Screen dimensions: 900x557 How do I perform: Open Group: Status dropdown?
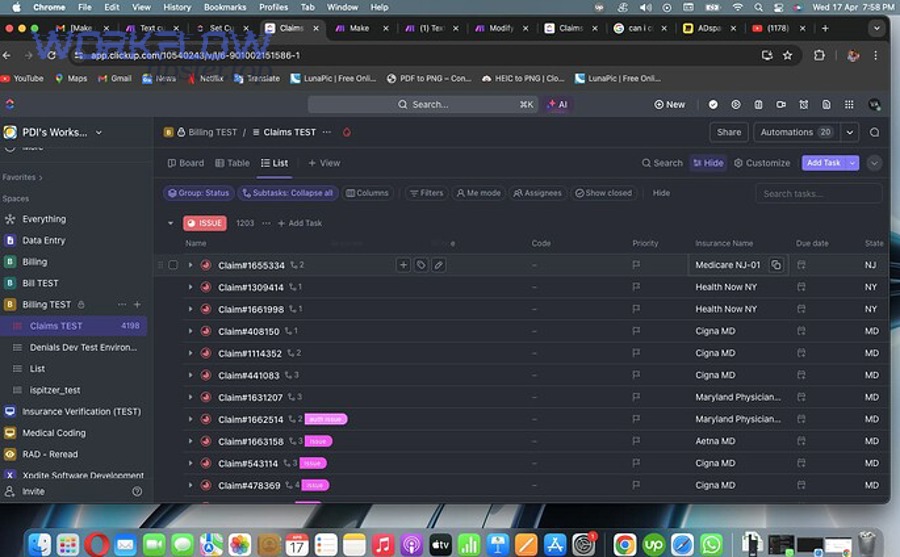tap(198, 193)
